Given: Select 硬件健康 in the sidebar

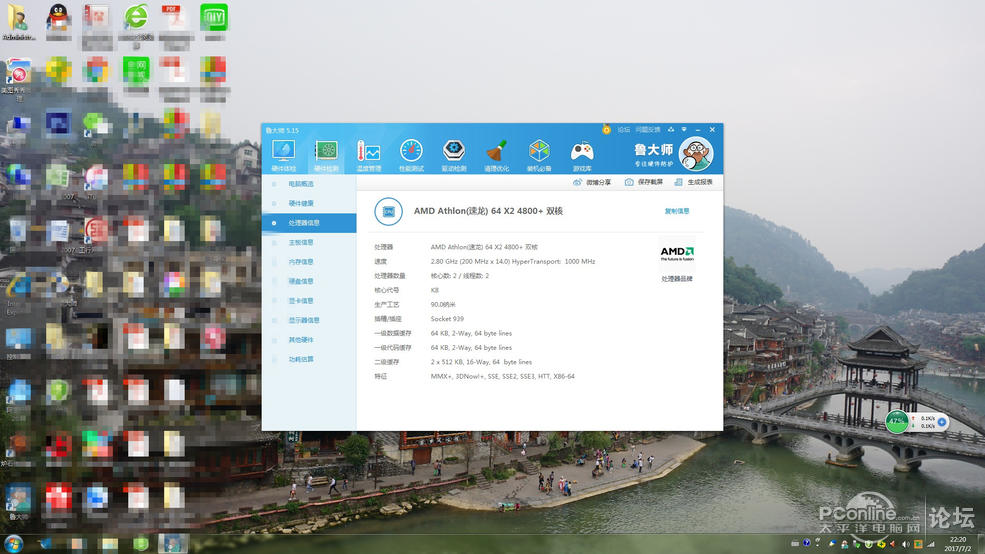Looking at the screenshot, I should click(x=309, y=204).
